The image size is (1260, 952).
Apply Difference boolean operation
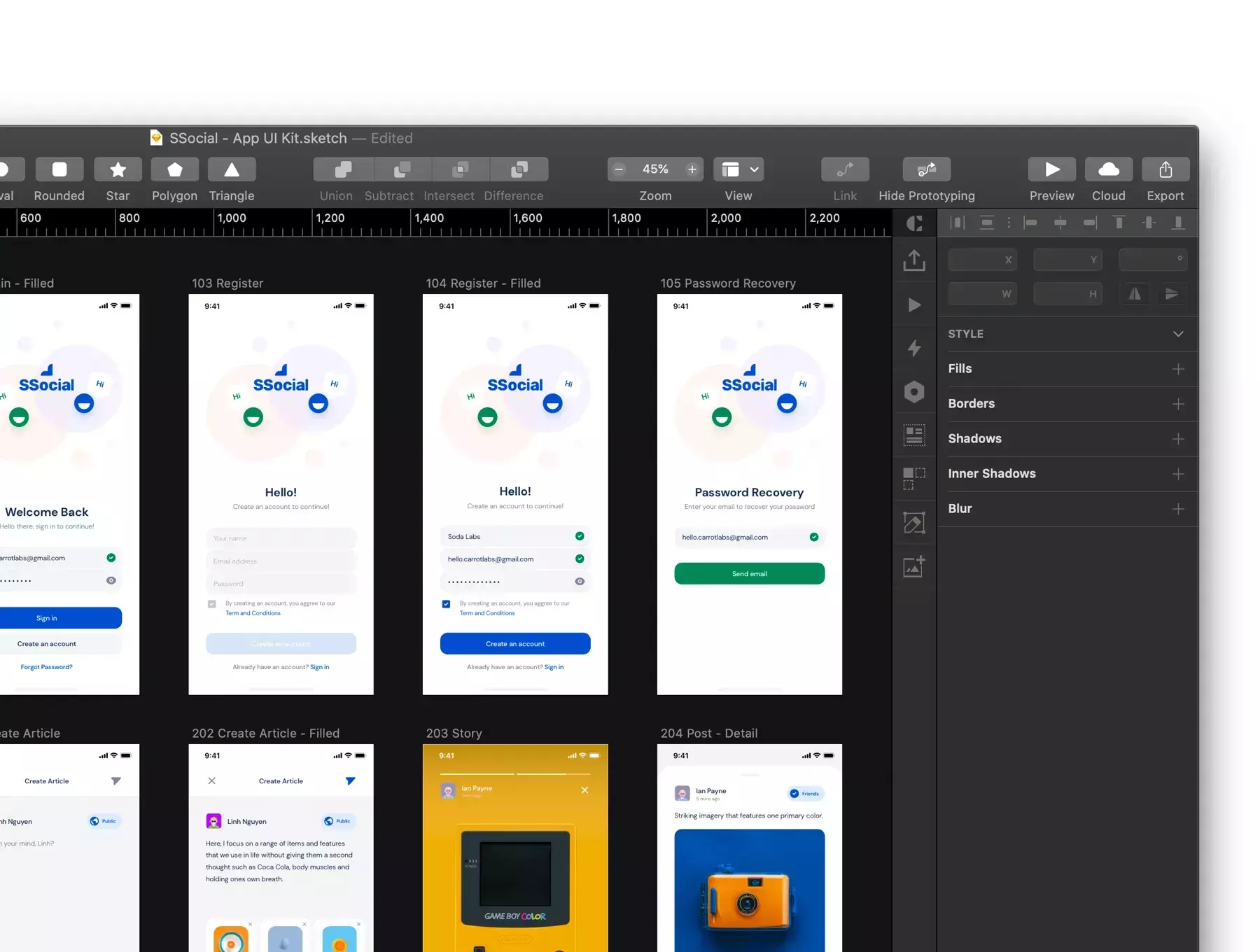519,169
